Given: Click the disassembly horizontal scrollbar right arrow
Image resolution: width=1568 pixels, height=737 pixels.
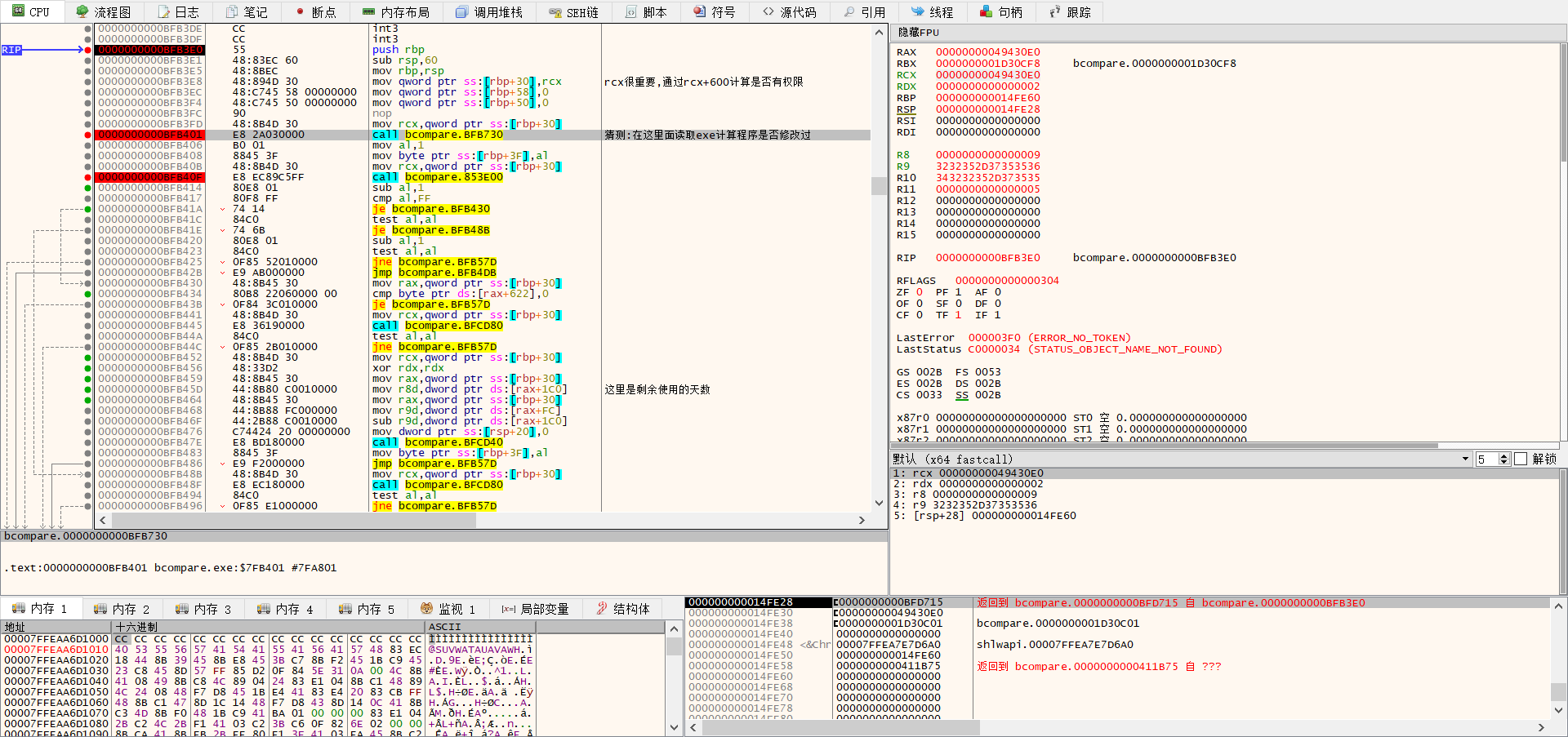Looking at the screenshot, I should point(862,520).
